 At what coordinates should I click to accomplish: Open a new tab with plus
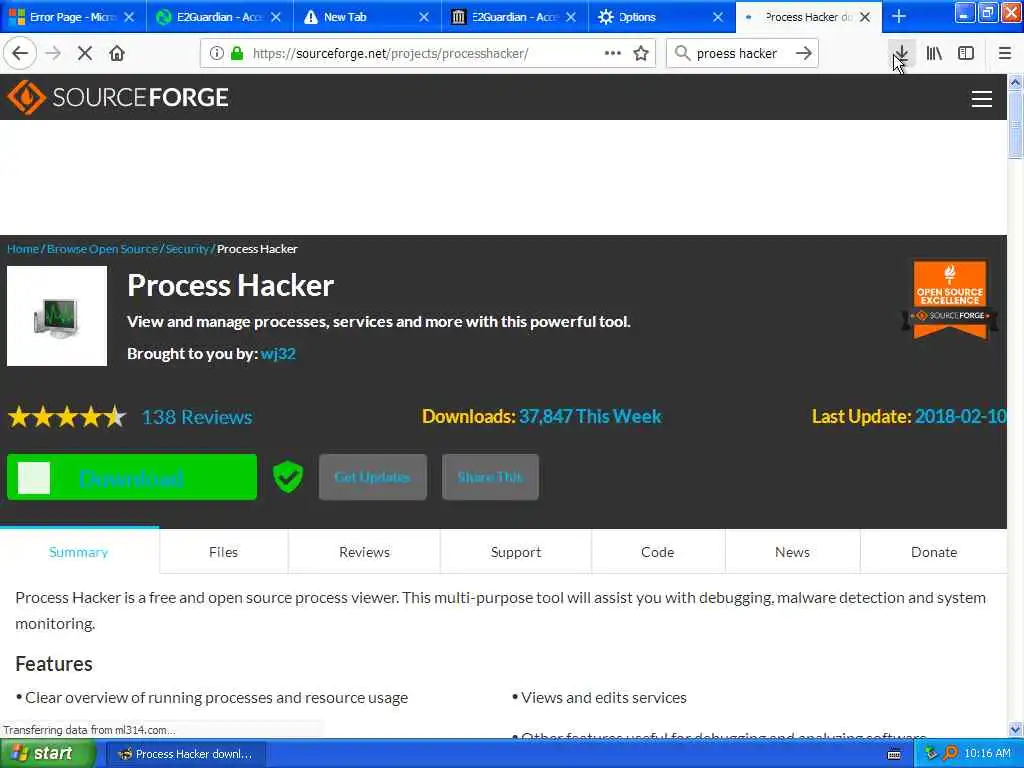tap(899, 16)
